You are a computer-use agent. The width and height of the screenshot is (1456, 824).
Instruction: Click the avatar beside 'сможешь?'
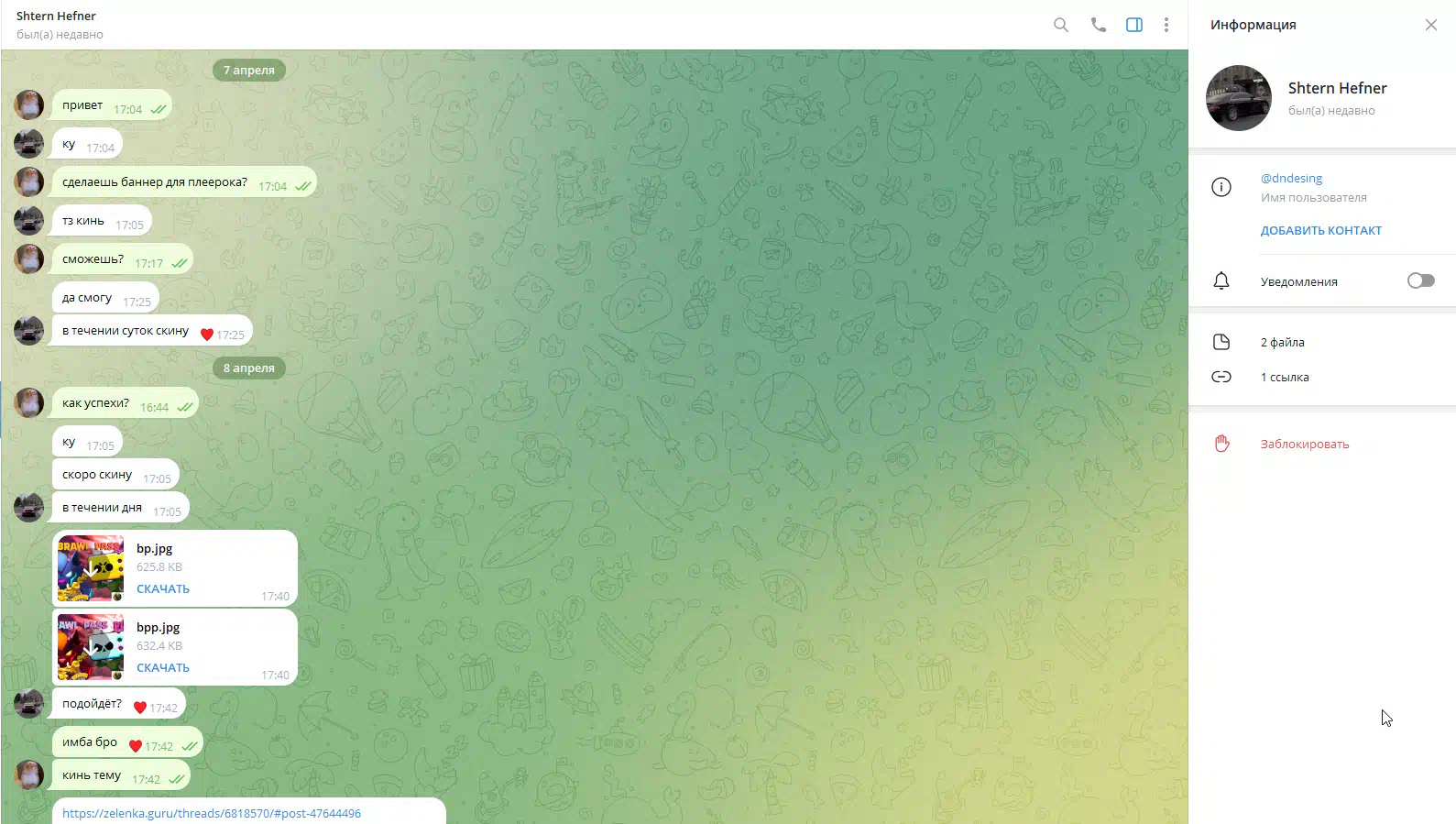(x=28, y=258)
